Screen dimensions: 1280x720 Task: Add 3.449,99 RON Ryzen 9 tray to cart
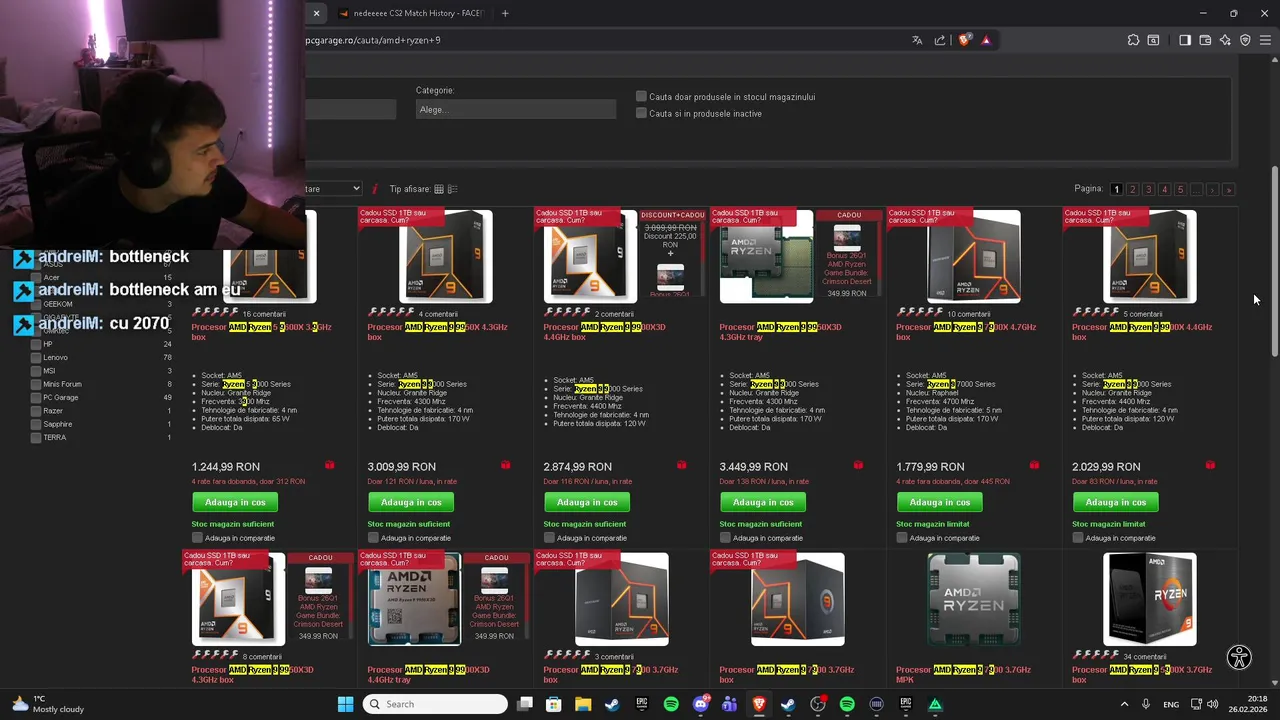[763, 502]
